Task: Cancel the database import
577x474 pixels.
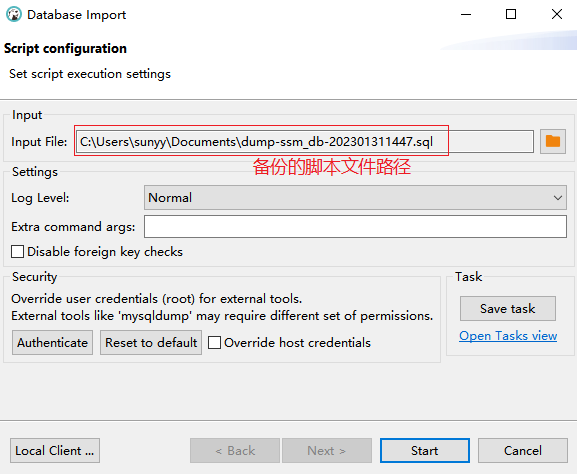Action: point(523,450)
